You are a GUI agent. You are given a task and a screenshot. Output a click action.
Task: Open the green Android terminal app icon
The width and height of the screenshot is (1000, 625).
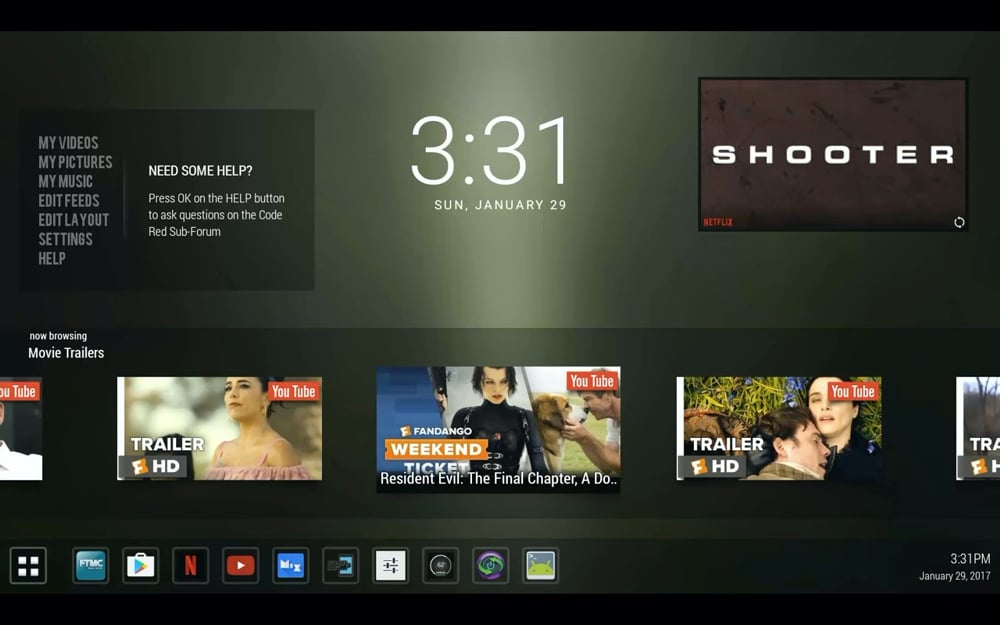tap(540, 565)
